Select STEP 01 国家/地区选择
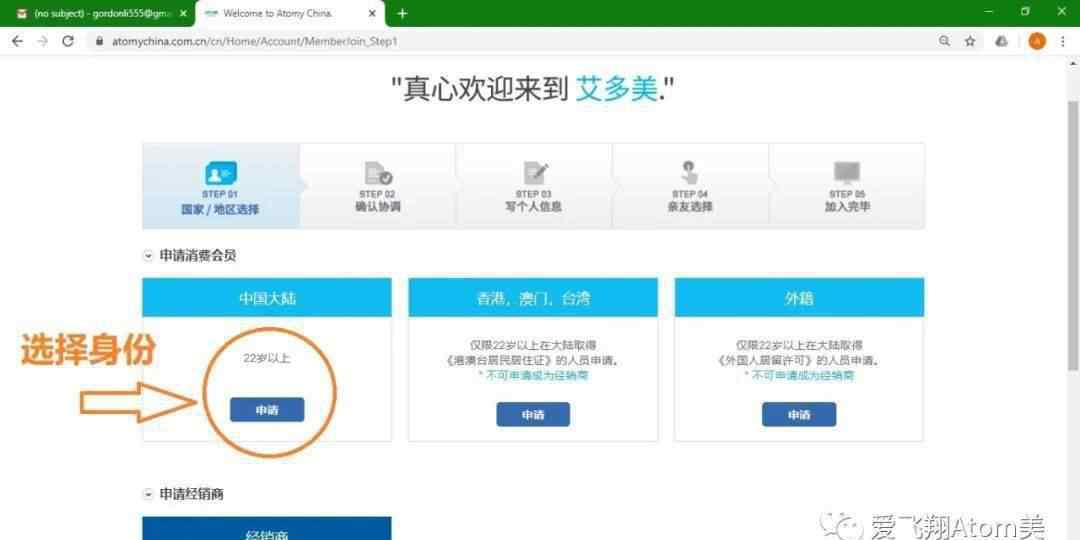Screen dimensions: 1080x540 [x=220, y=186]
